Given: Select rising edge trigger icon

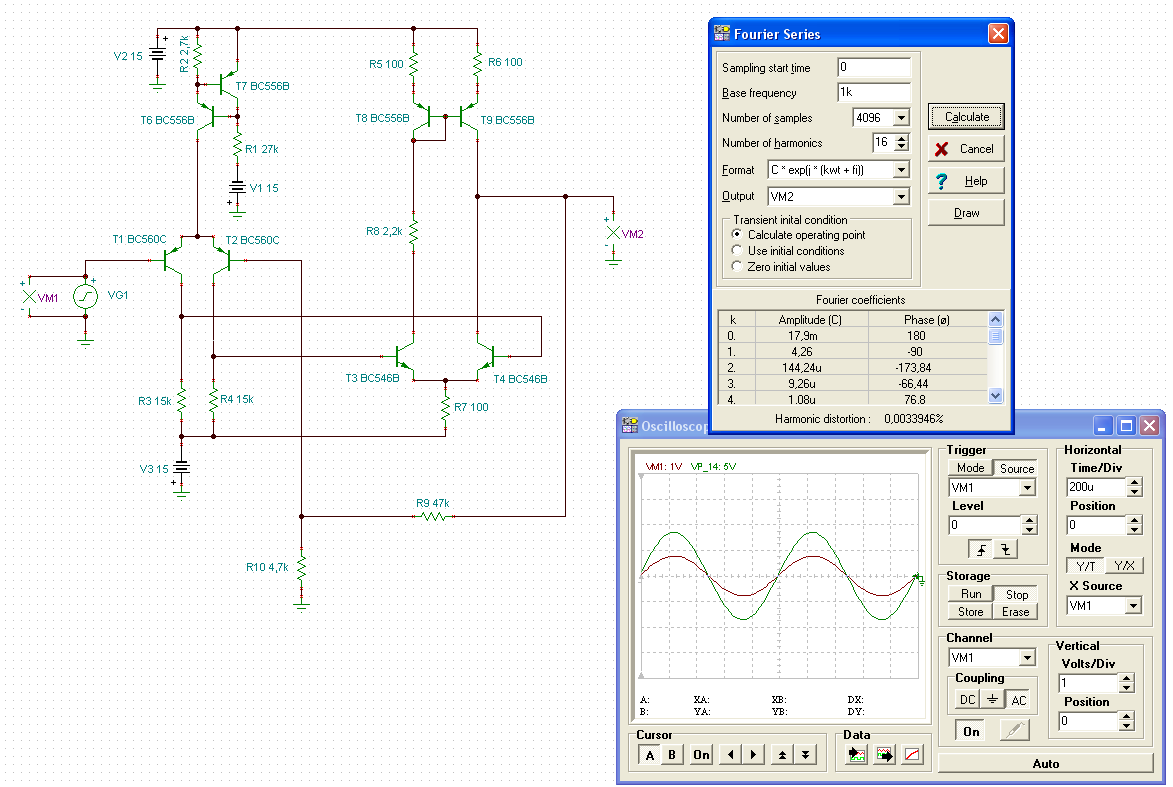Looking at the screenshot, I should [979, 549].
